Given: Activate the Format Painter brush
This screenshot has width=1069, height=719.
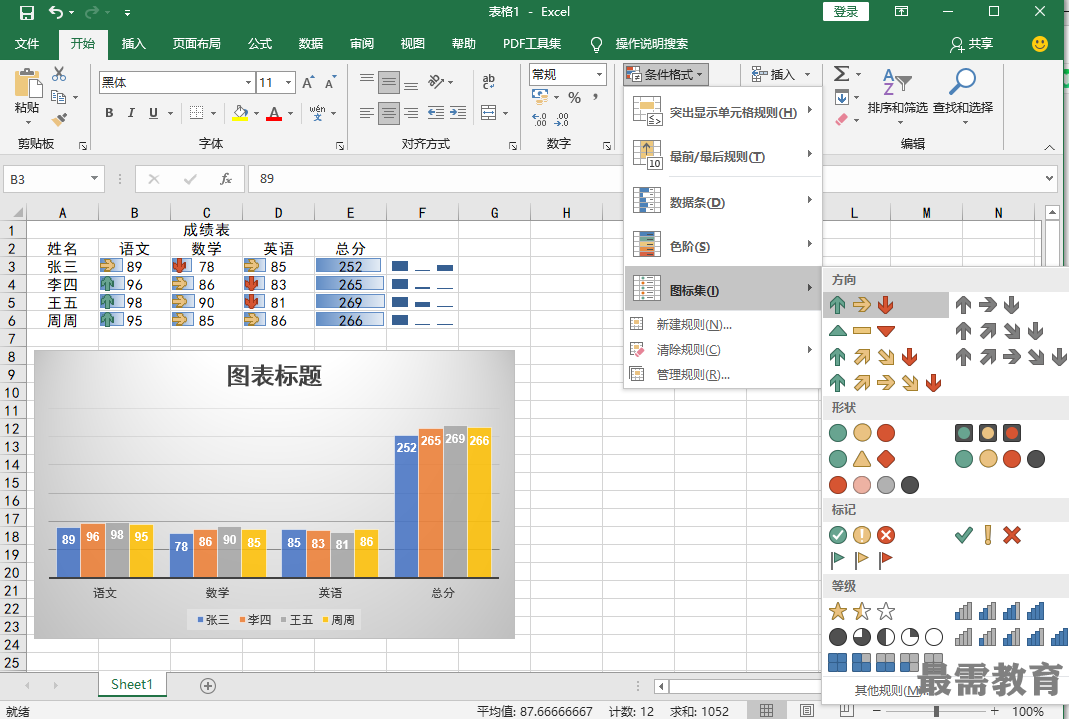Looking at the screenshot, I should pos(59,119).
